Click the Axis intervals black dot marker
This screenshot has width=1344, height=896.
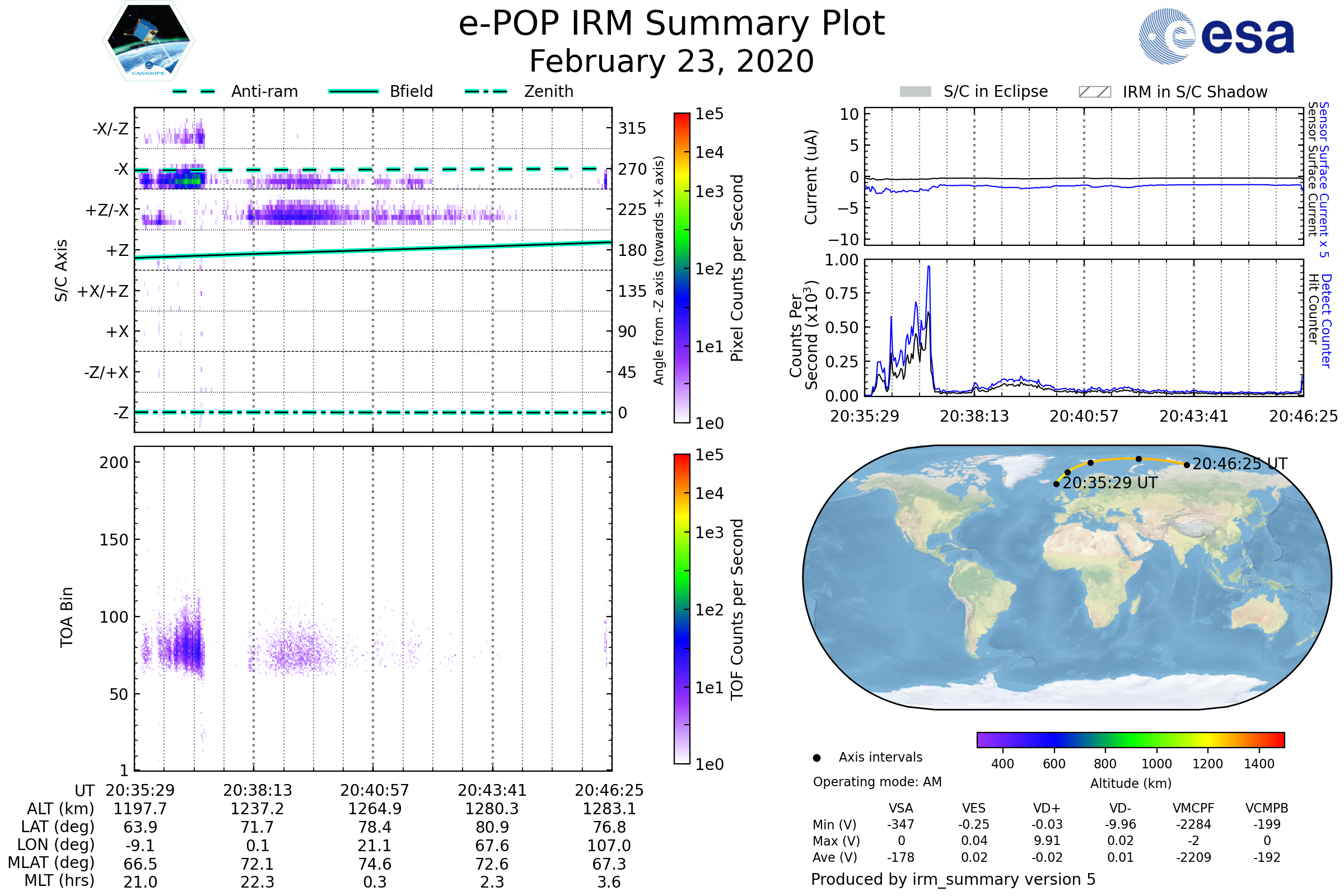click(x=816, y=758)
